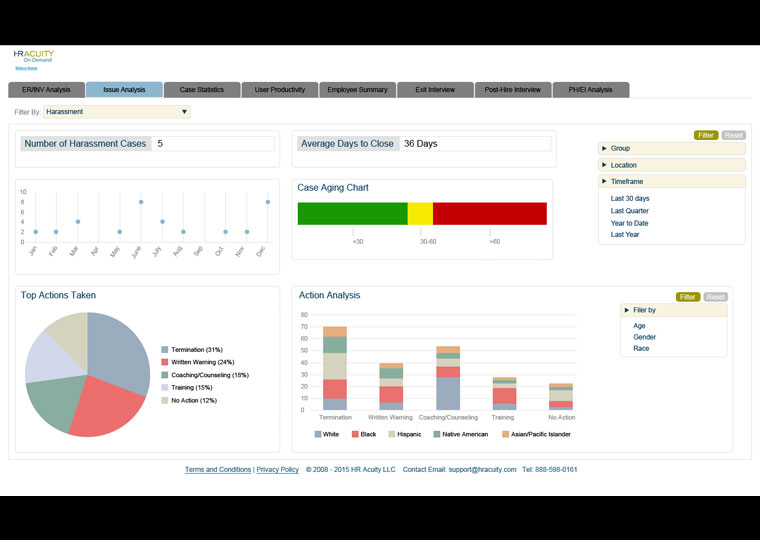Click the Action Analysis heading
760x540 pixels.
[330, 296]
